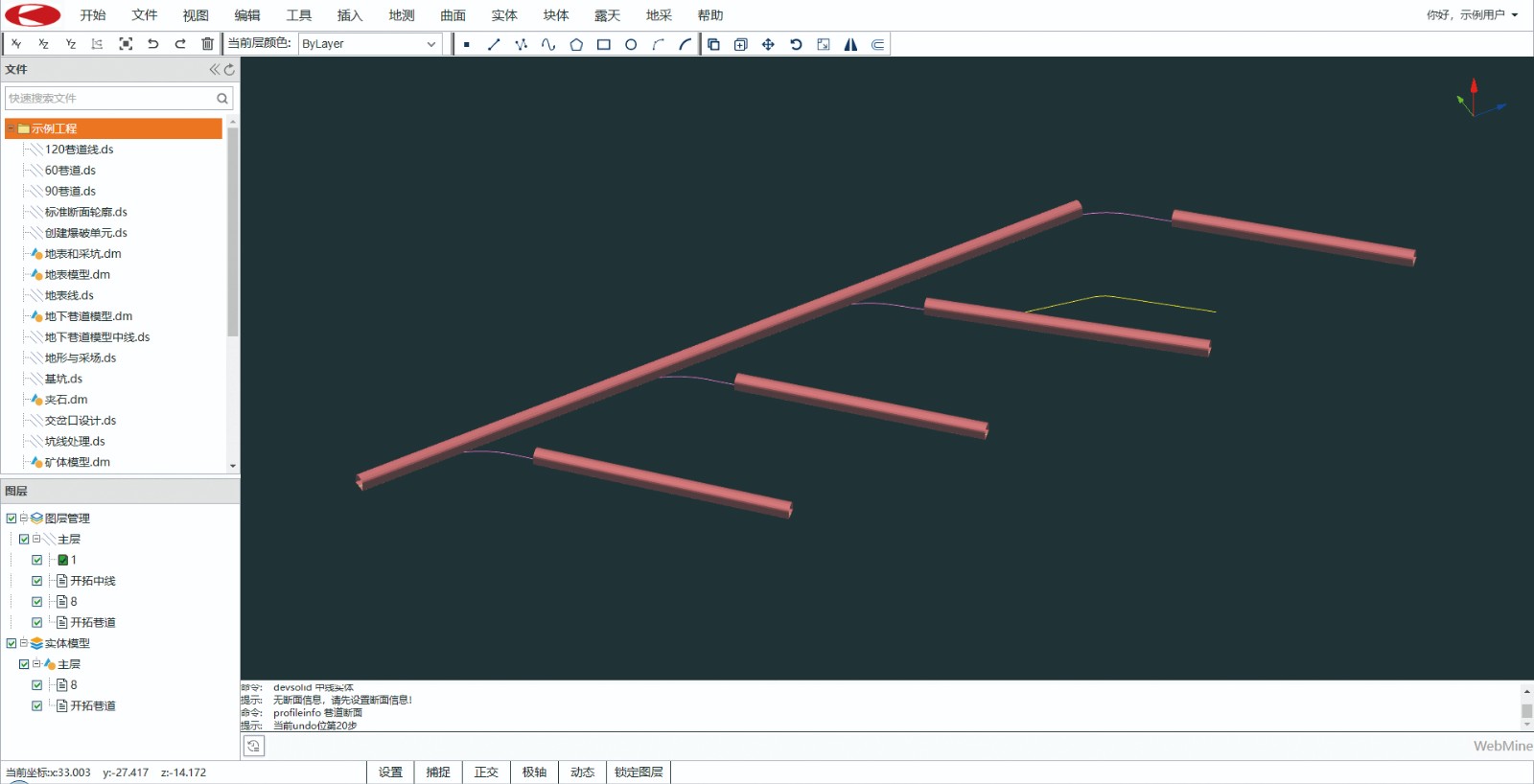Toggle visibility checkbox of layer 1

click(36, 560)
